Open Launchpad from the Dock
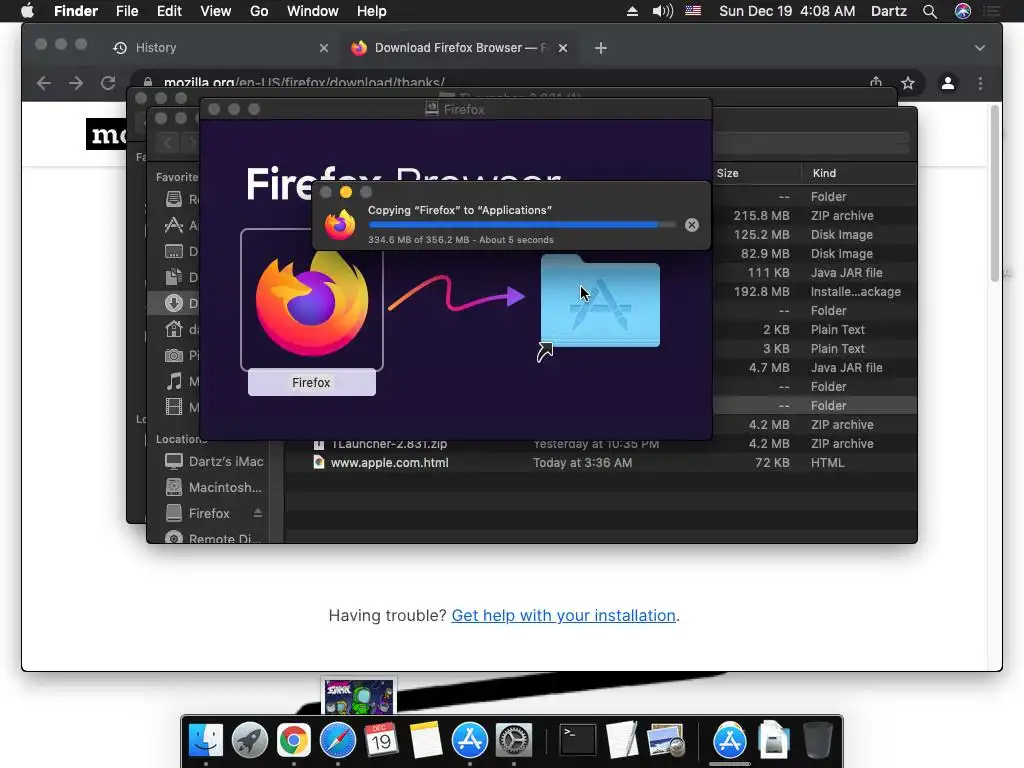The height and width of the screenshot is (768, 1024). 249,741
